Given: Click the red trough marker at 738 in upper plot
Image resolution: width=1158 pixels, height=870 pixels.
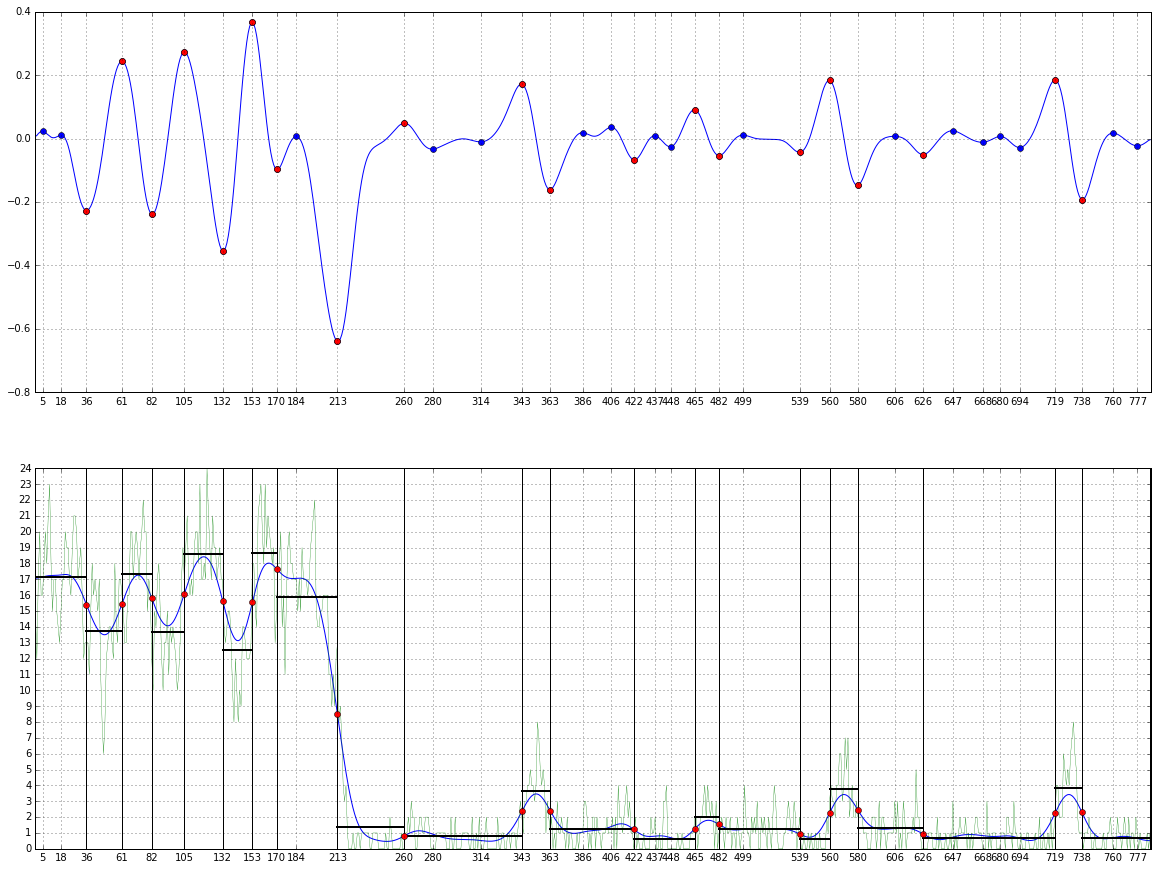Looking at the screenshot, I should click(x=1083, y=200).
